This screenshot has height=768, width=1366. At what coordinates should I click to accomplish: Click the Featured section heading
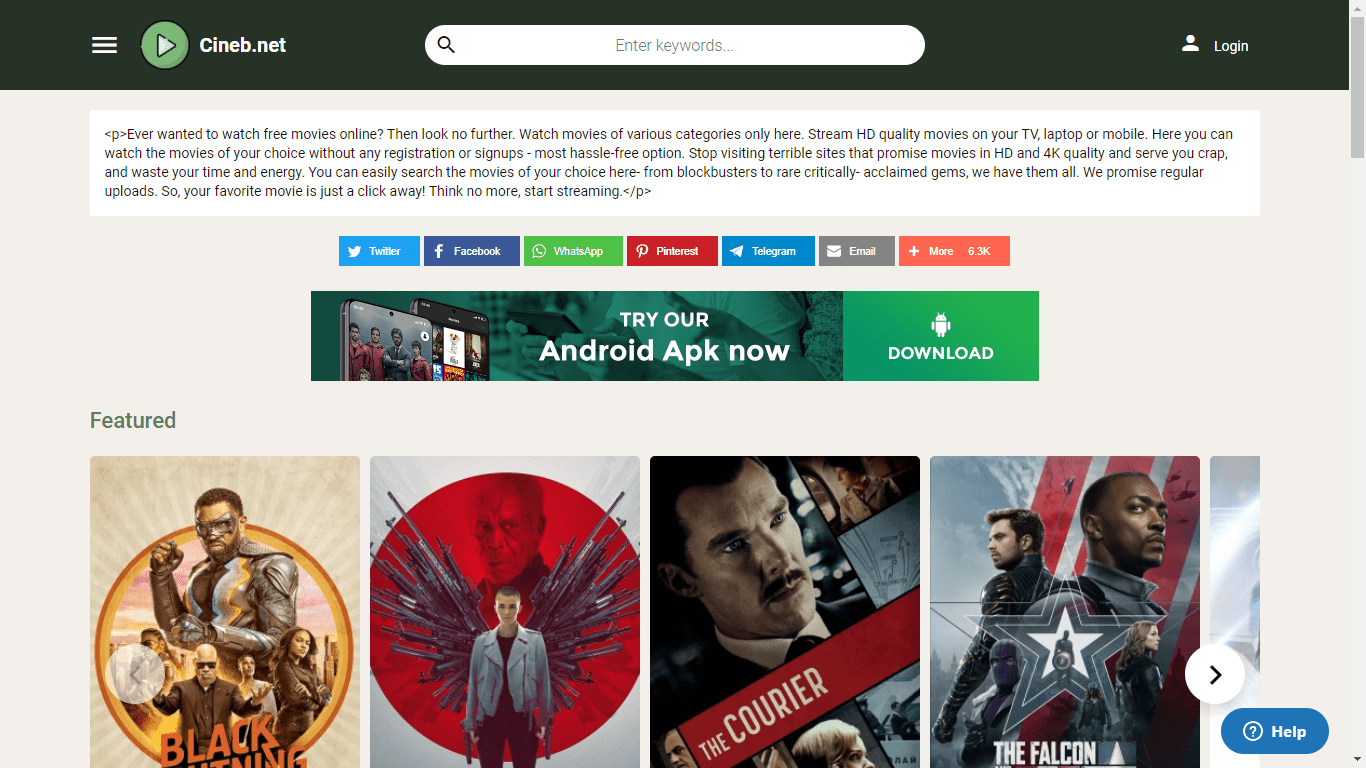[133, 420]
